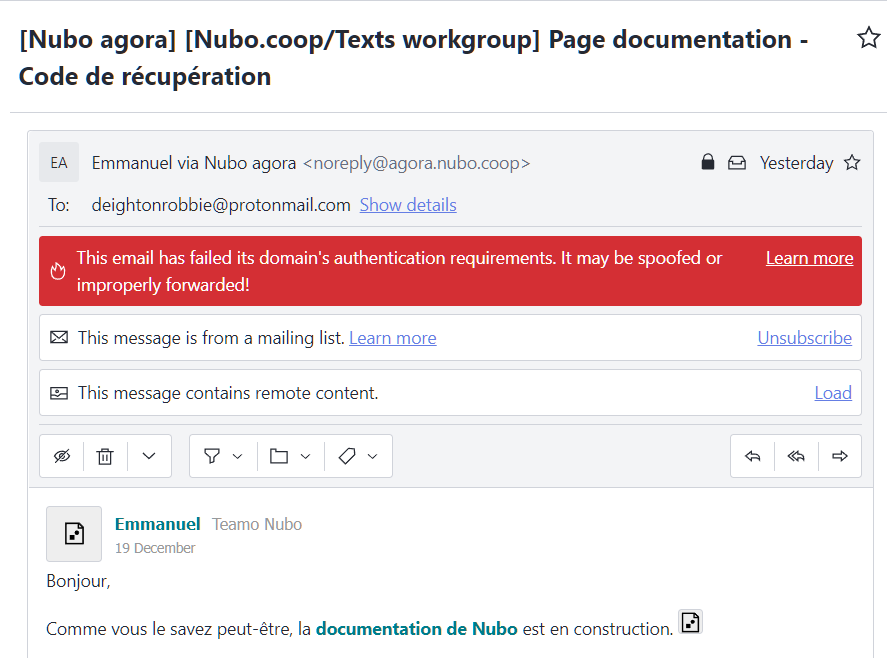Expand more actions chevron beside trash
The image size is (887, 658).
(149, 456)
